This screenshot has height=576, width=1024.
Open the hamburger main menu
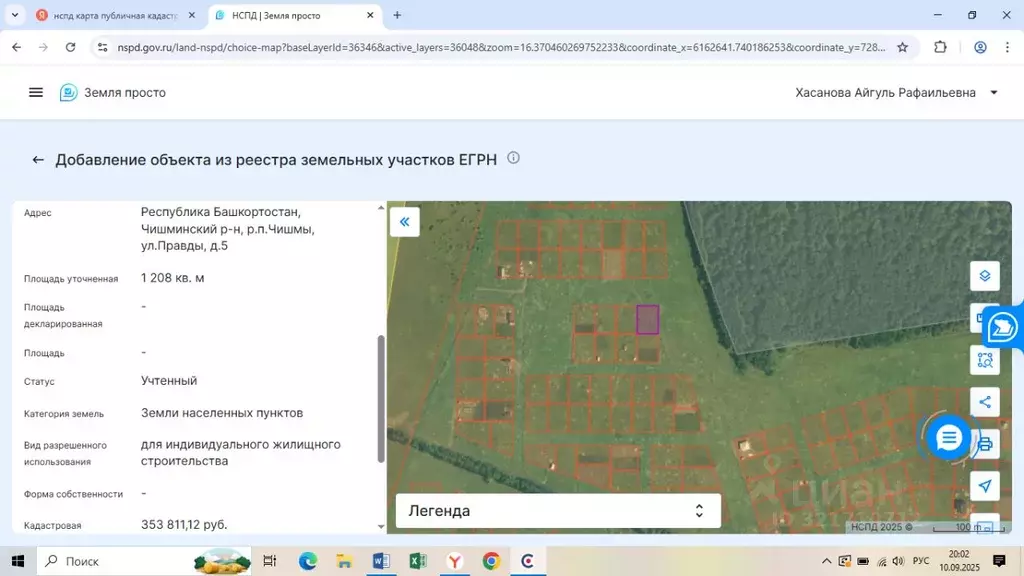36,92
